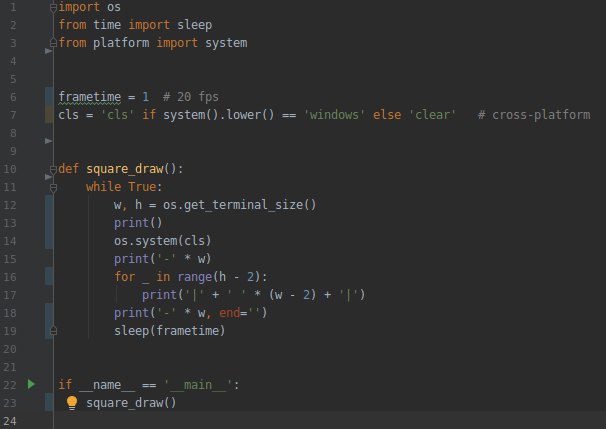This screenshot has height=429, width=606.
Task: Click the import fold end marker at line 3
Action: click(x=53, y=43)
